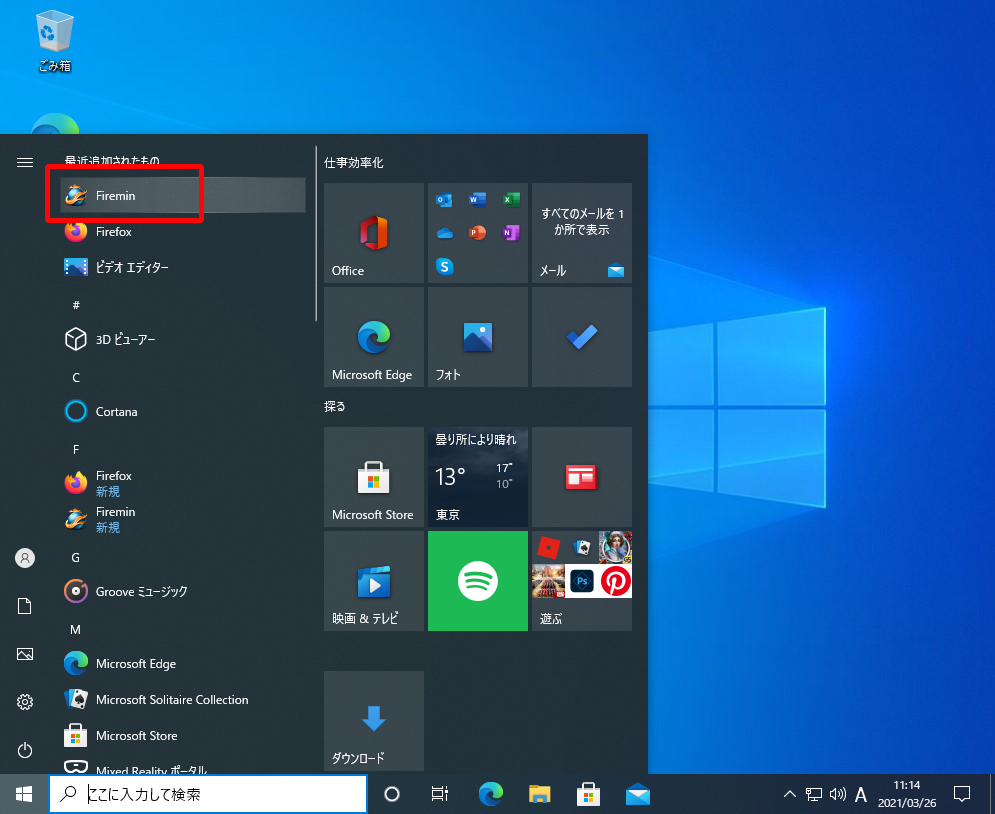Open the weather tile for 東京
Viewport: 995px width, 814px height.
(477, 477)
